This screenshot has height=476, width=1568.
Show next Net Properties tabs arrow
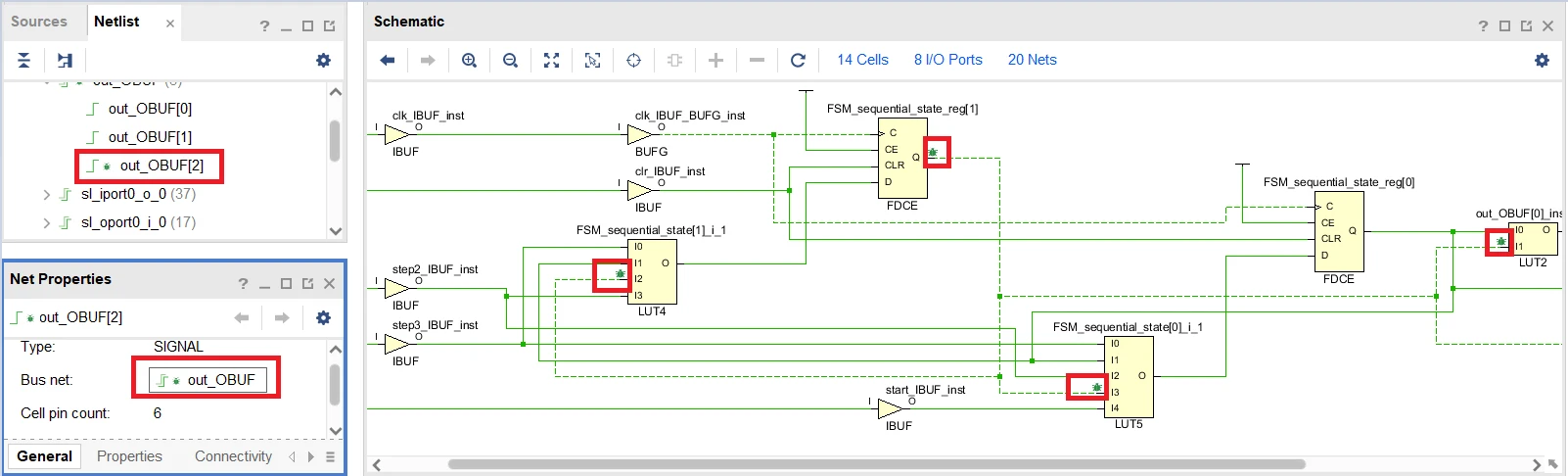point(311,457)
